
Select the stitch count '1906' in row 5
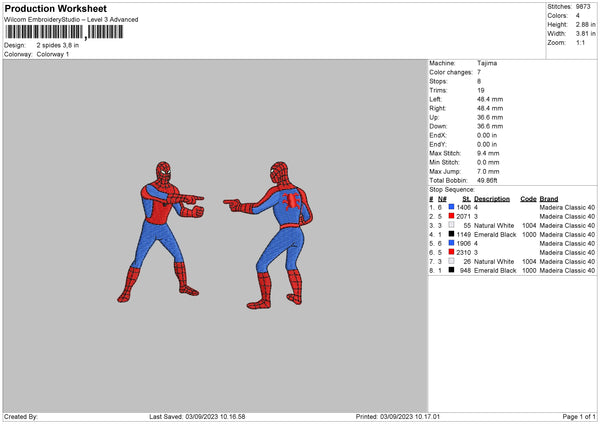463,243
